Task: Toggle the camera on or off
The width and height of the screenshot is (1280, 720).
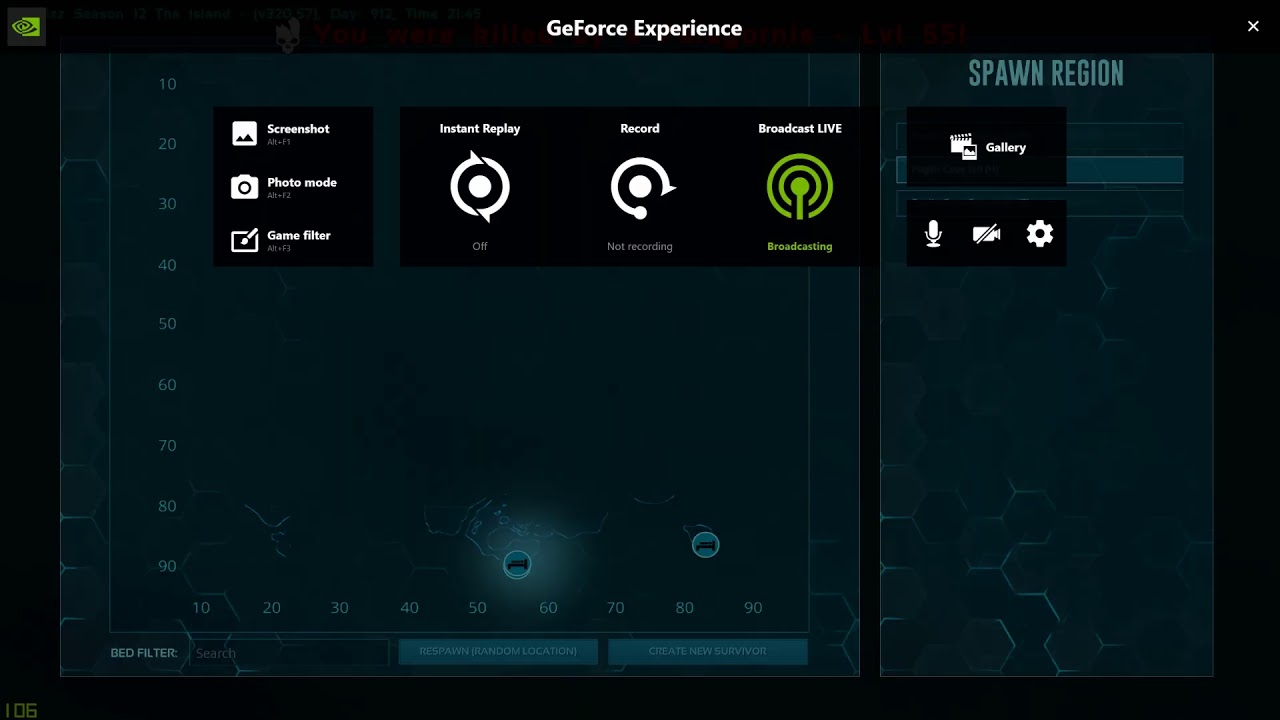Action: [986, 234]
